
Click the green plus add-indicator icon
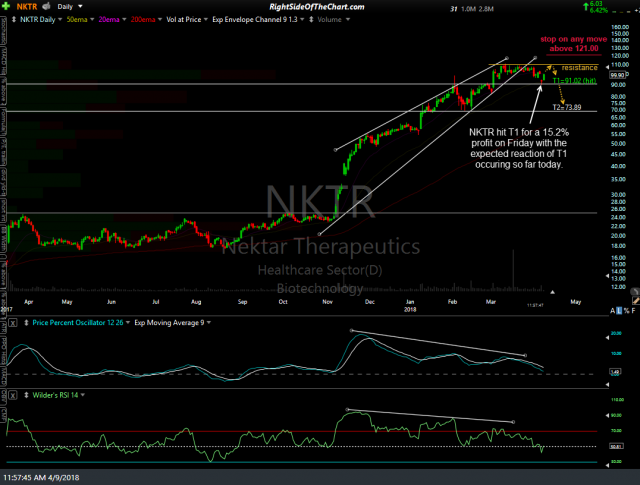point(5,6)
